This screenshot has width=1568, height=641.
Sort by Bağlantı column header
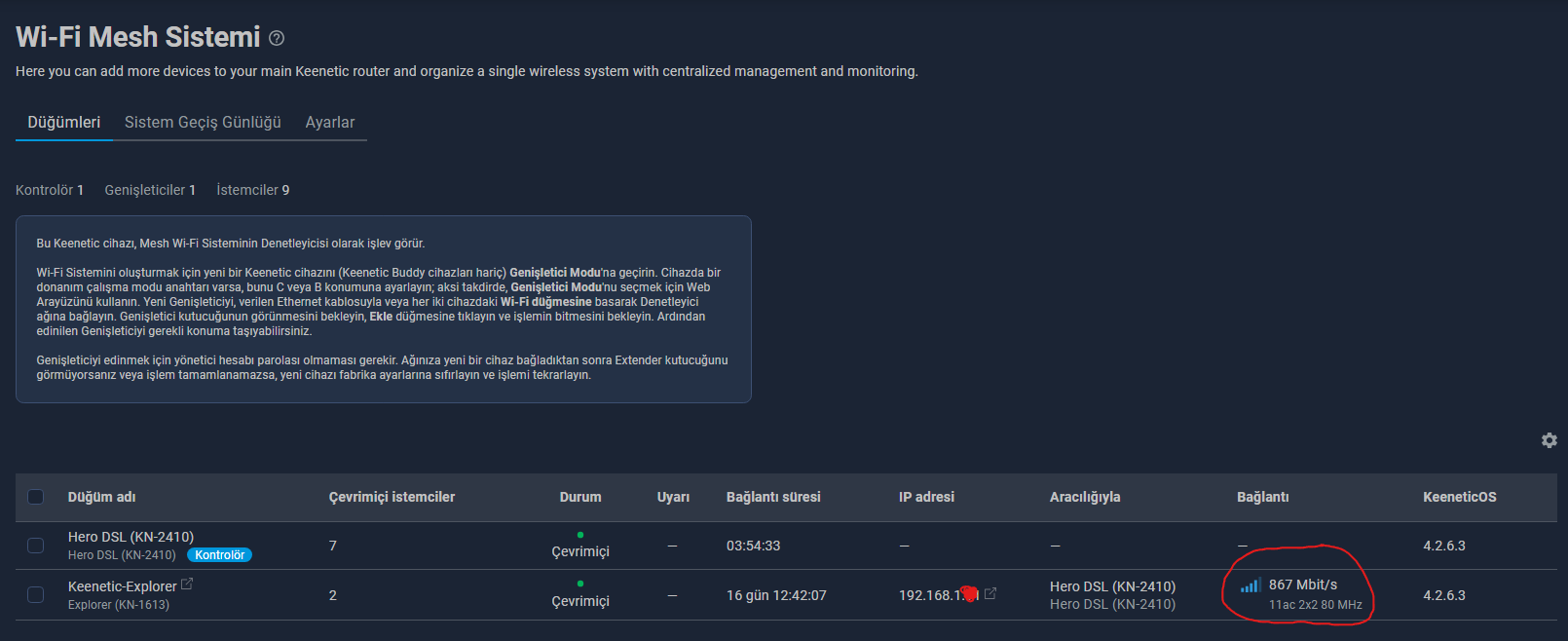[x=1263, y=497]
